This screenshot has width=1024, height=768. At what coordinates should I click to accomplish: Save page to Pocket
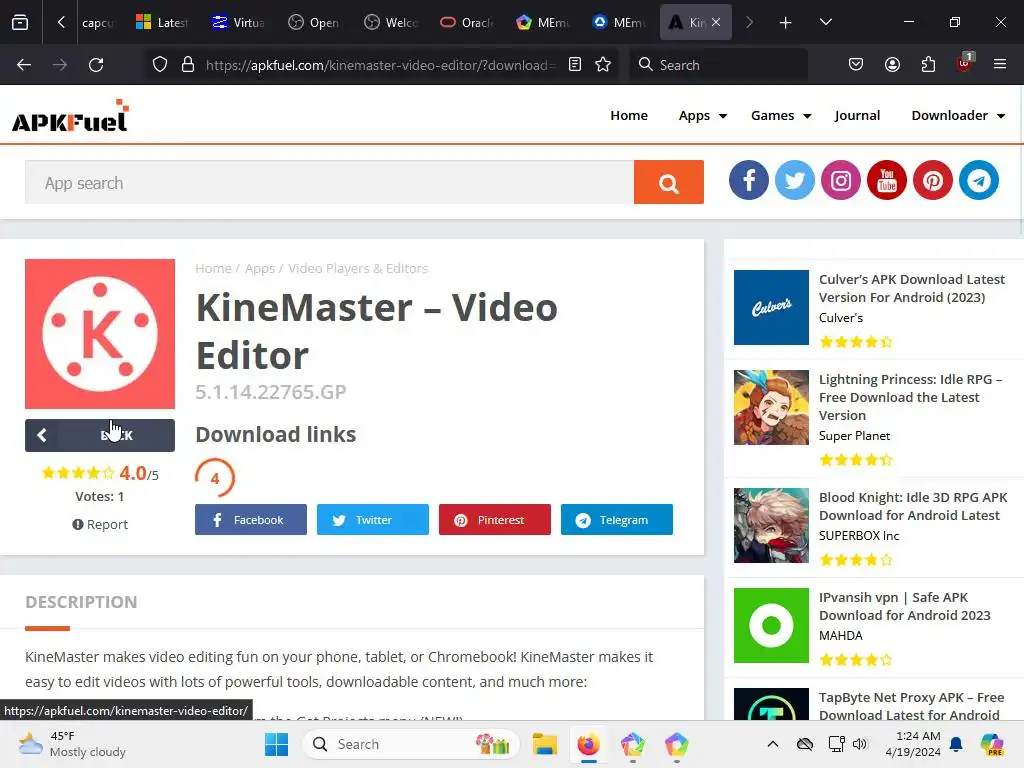[856, 65]
